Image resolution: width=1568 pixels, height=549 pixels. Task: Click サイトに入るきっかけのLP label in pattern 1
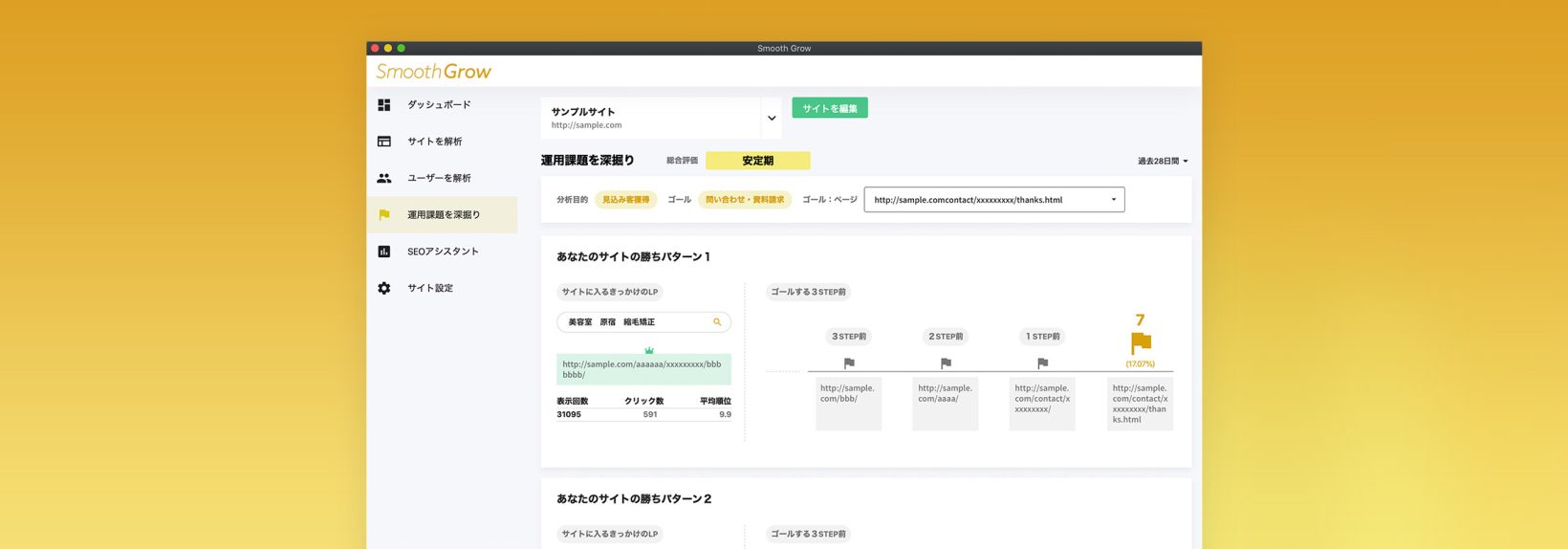click(610, 292)
